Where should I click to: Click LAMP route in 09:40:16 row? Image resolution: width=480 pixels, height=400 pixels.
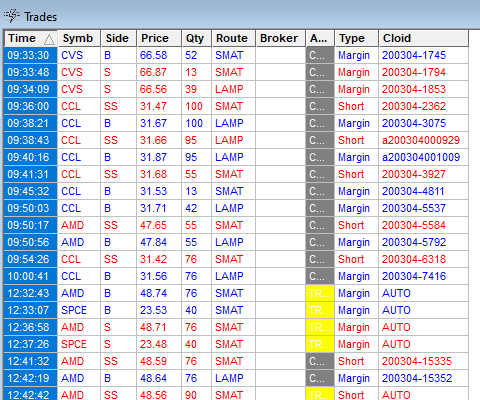229,157
